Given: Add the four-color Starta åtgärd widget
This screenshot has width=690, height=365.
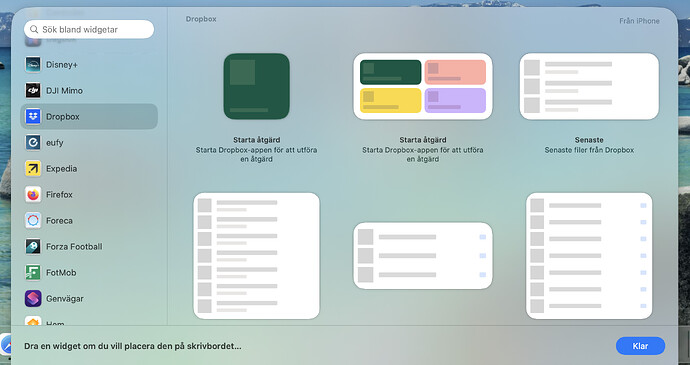Looking at the screenshot, I should [423, 86].
